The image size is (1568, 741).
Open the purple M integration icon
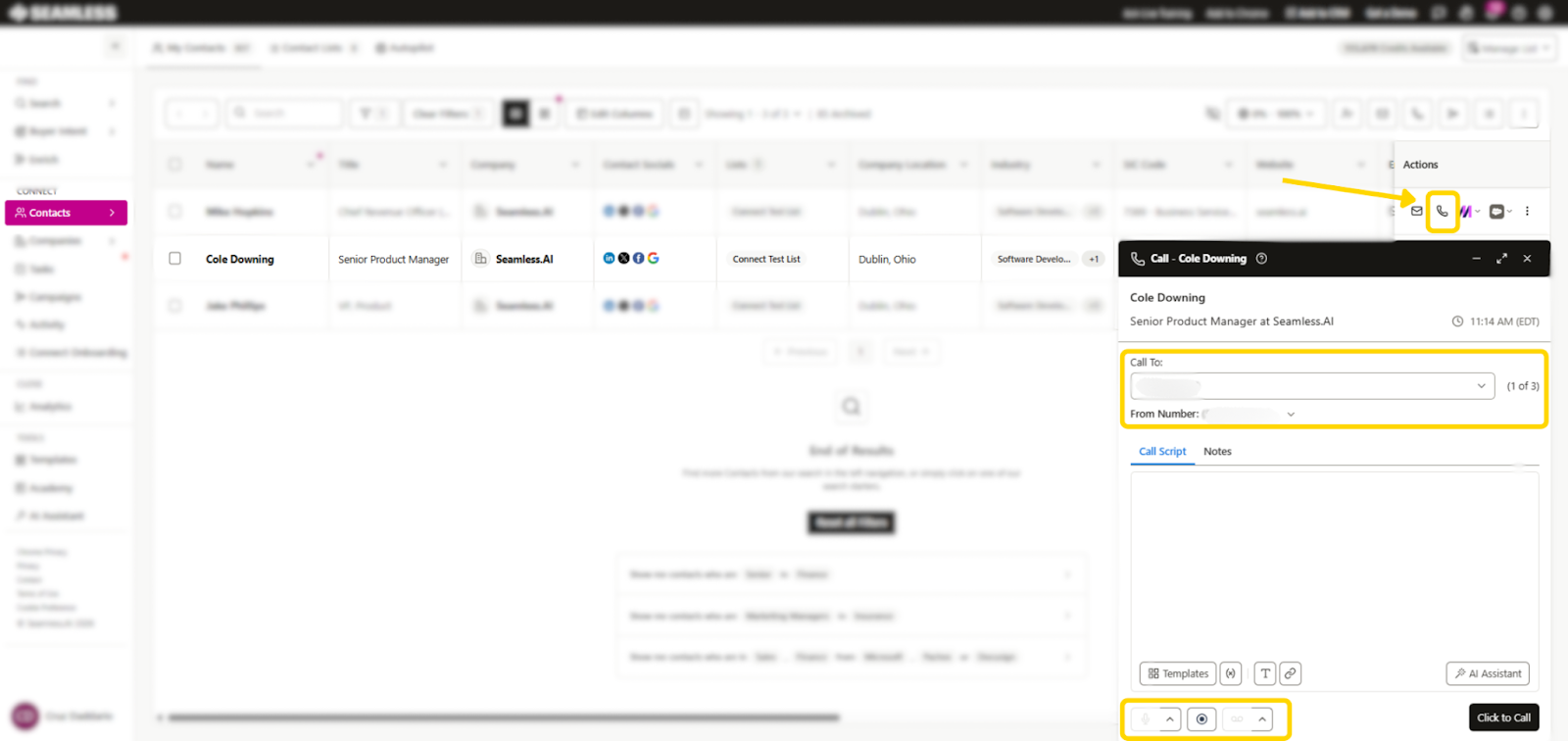(x=1465, y=211)
